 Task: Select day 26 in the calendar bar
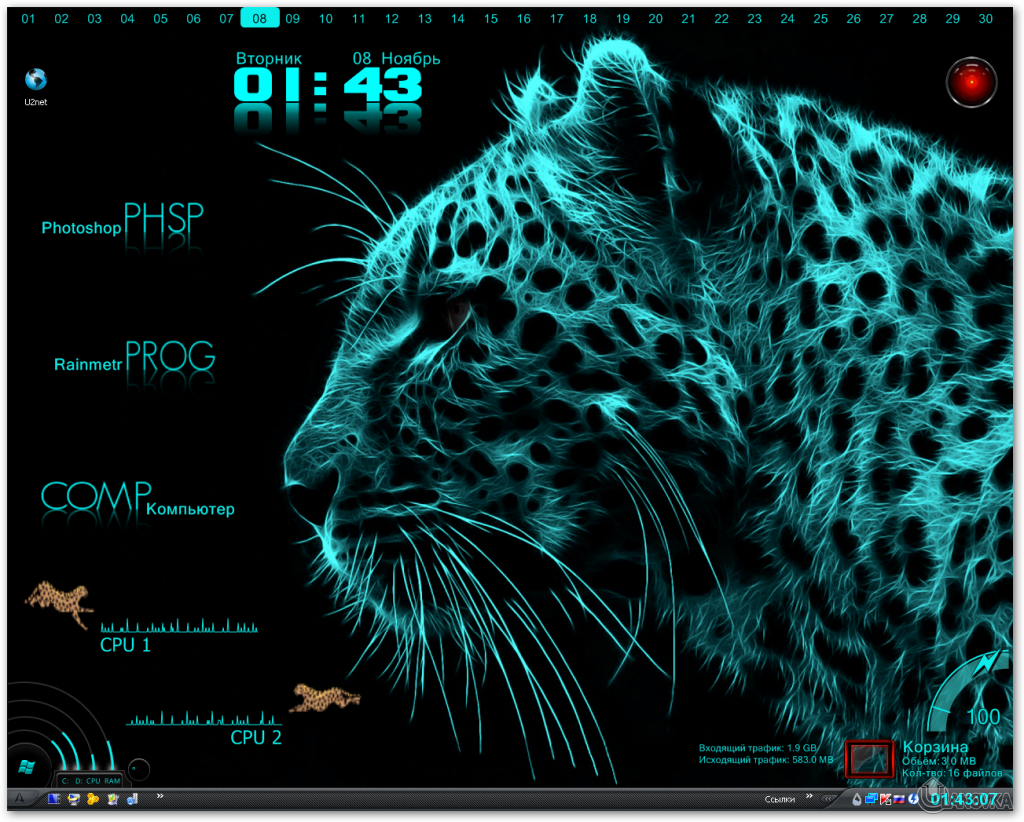(x=854, y=19)
